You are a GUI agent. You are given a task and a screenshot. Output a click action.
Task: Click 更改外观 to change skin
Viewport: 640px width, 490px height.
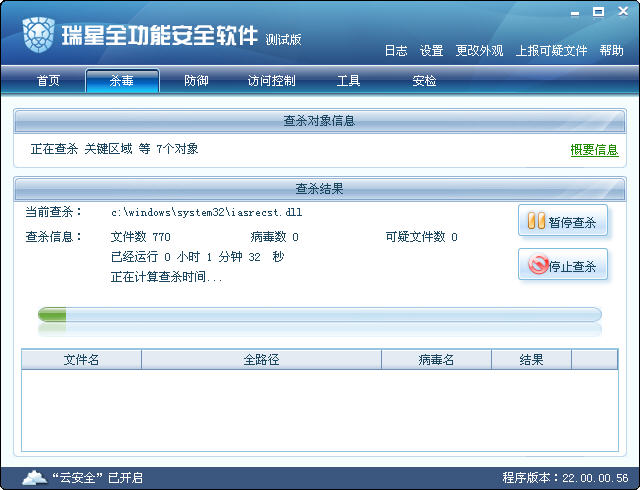[x=479, y=51]
